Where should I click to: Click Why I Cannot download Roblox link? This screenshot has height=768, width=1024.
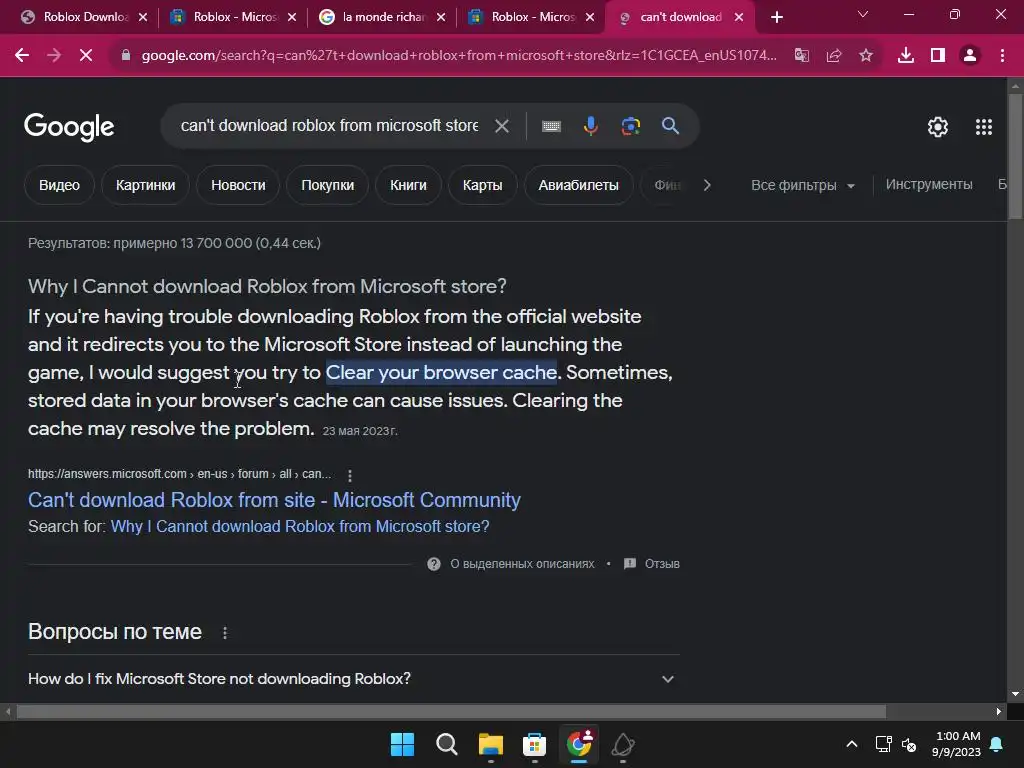300,527
